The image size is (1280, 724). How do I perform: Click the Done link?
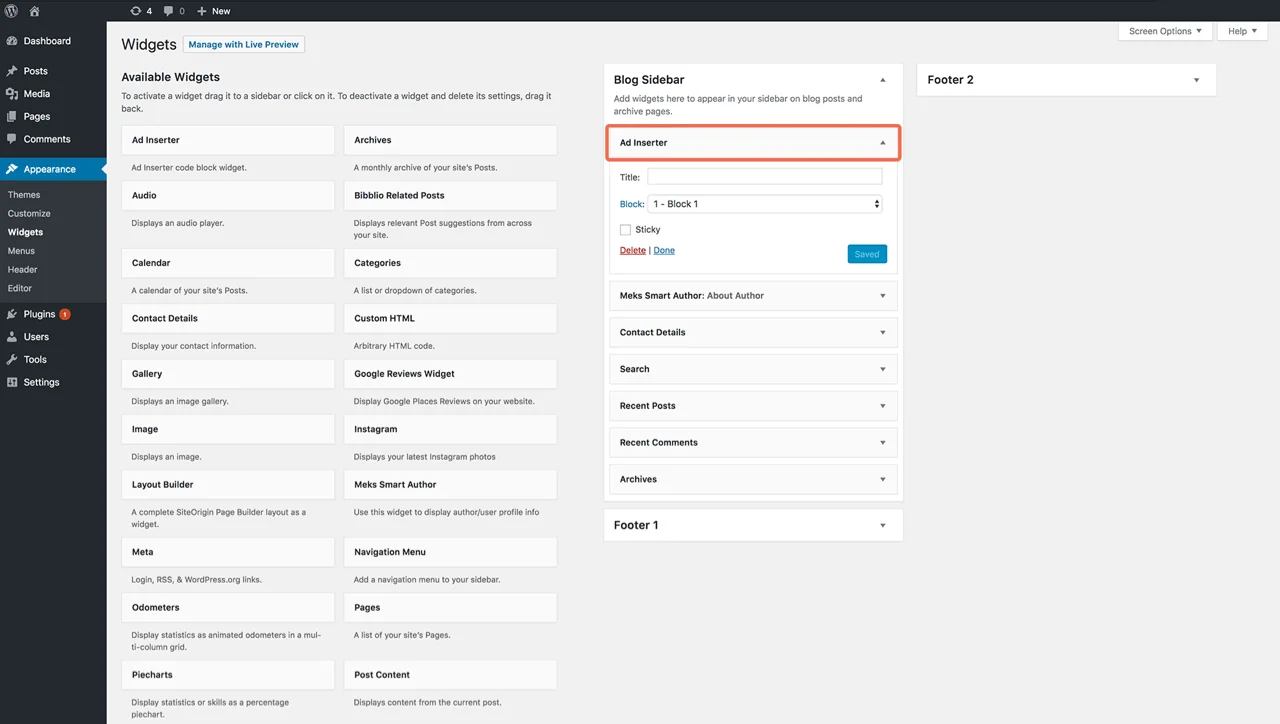[x=664, y=250]
